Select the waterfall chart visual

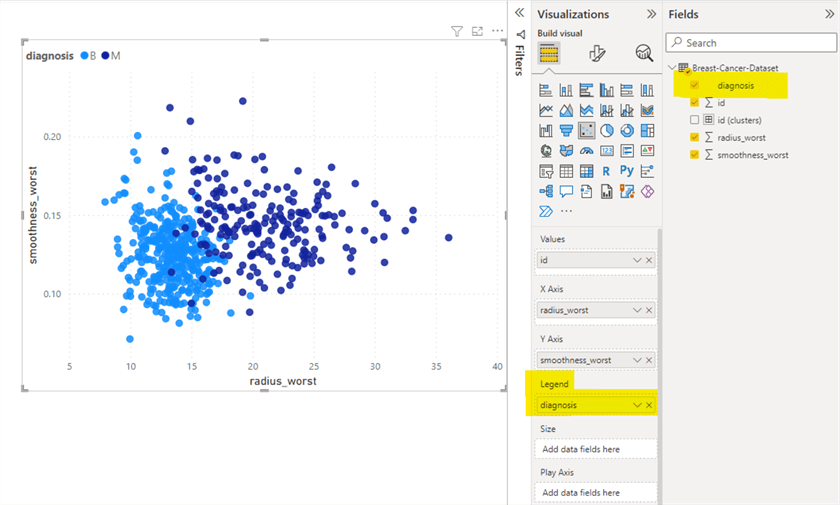pyautogui.click(x=545, y=131)
